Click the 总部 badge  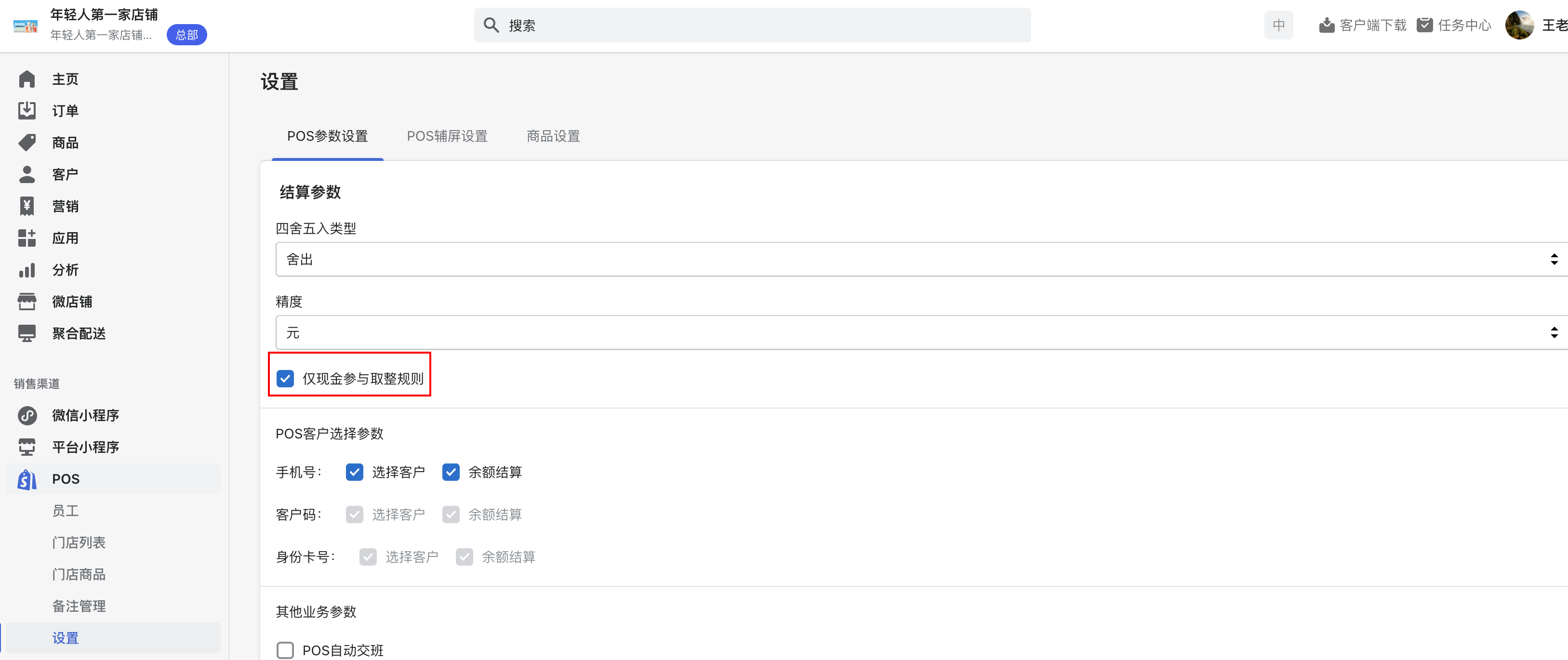(x=187, y=35)
